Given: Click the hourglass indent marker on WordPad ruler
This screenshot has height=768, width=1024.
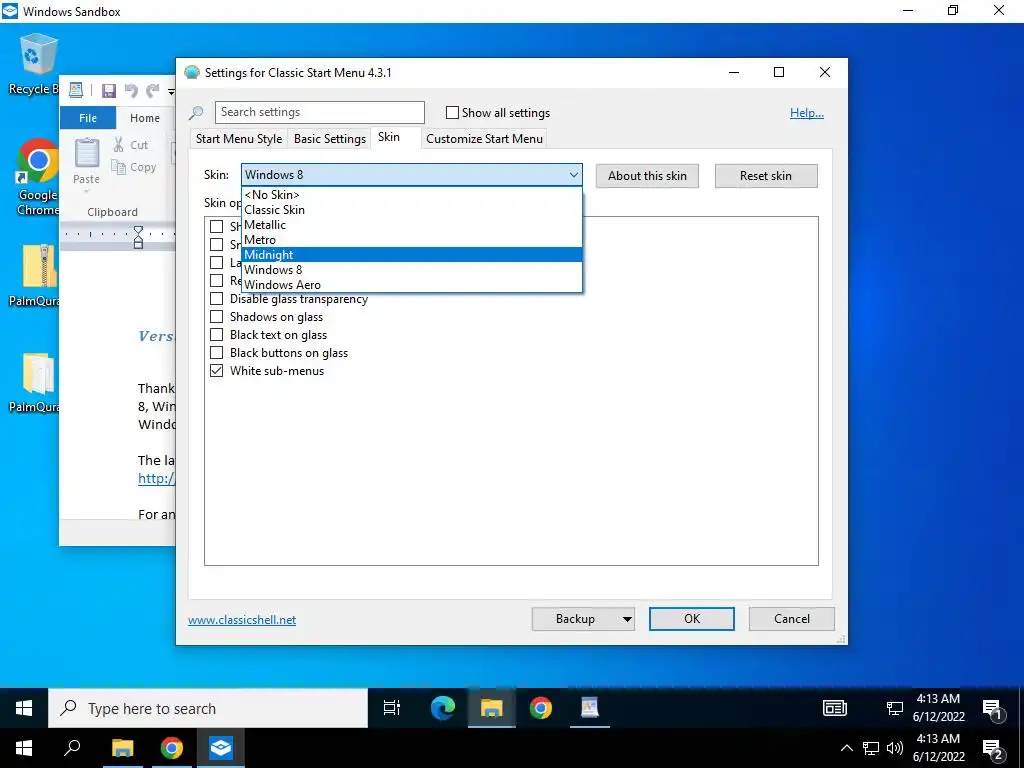Looking at the screenshot, I should [138, 237].
